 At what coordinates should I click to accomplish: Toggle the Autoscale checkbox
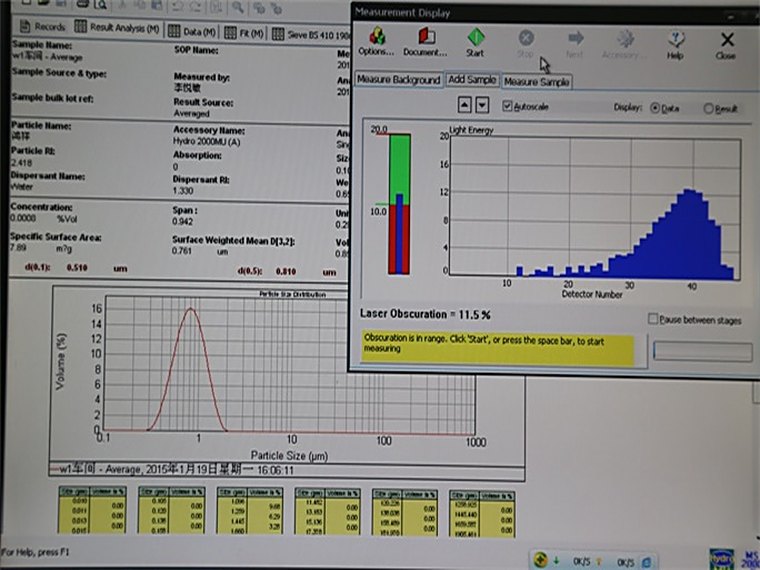coord(507,106)
